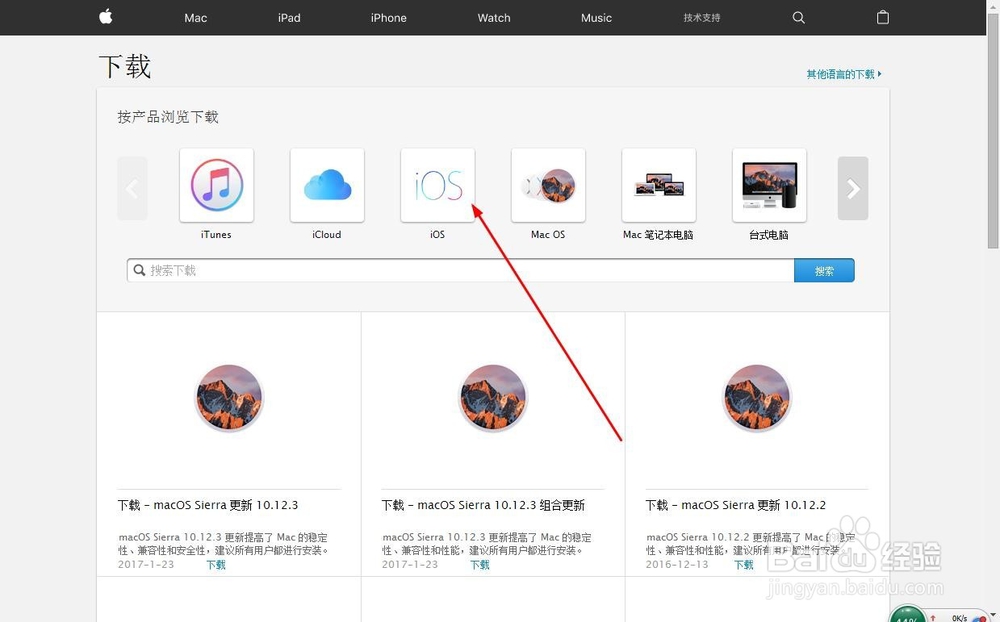
Task: Open the Watch navigation item
Action: pyautogui.click(x=494, y=18)
